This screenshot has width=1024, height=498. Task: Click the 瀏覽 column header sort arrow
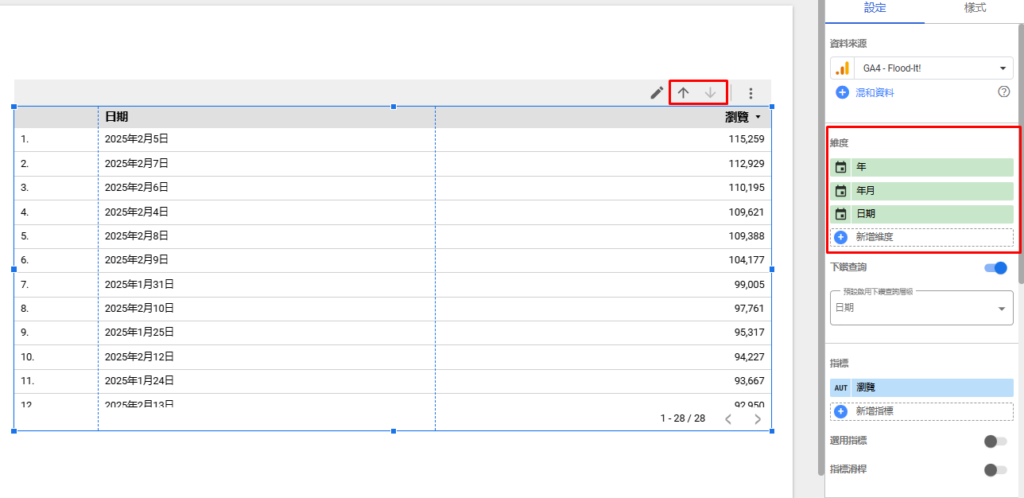758,118
